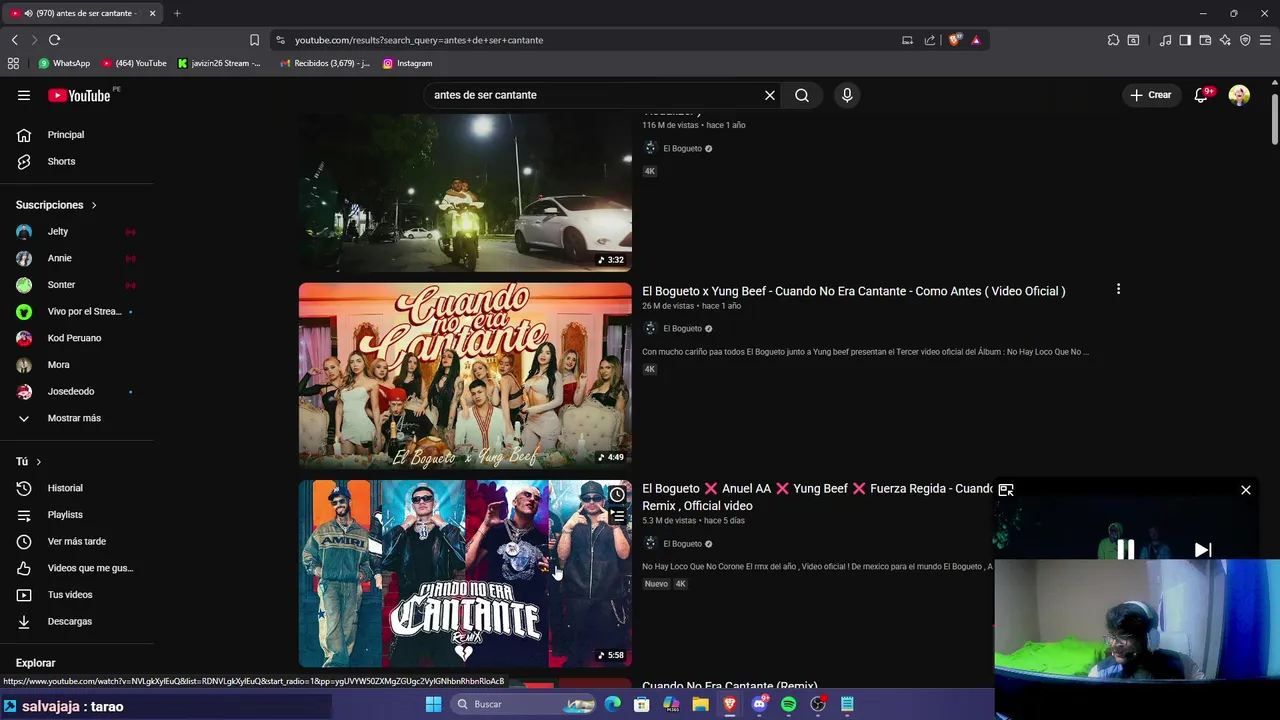Image resolution: width=1280 pixels, height=720 pixels.
Task: Click the magnifier search button
Action: 802,95
